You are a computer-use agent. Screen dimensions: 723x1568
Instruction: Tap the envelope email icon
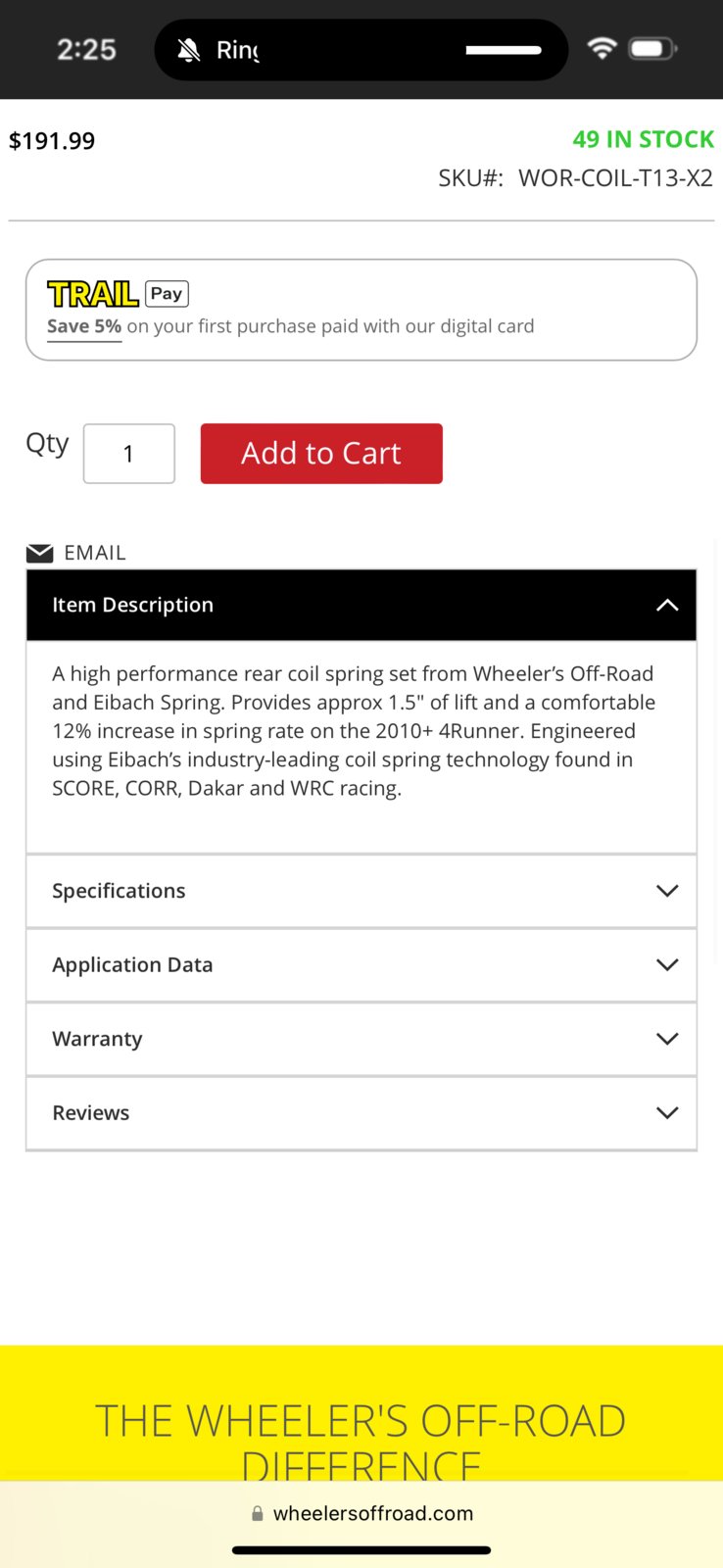(40, 553)
